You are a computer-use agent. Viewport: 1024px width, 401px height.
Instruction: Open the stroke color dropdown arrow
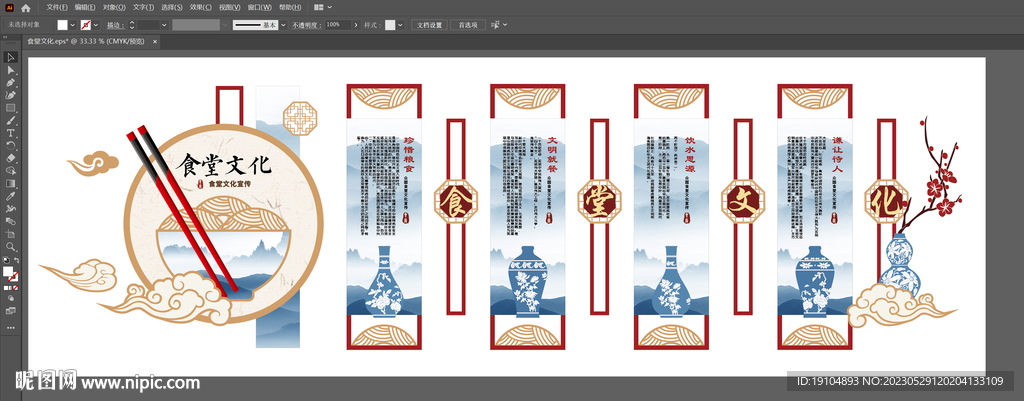pos(96,25)
